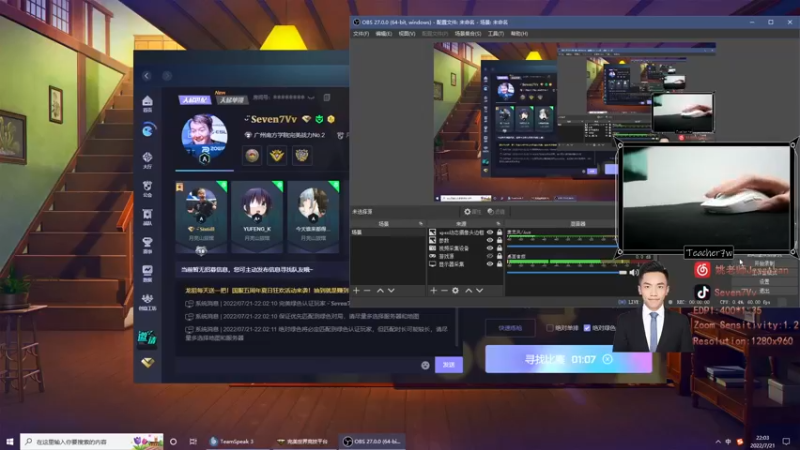Viewport: 800px width, 450px height.
Task: Click the Windows taskbar search box
Action: point(92,441)
